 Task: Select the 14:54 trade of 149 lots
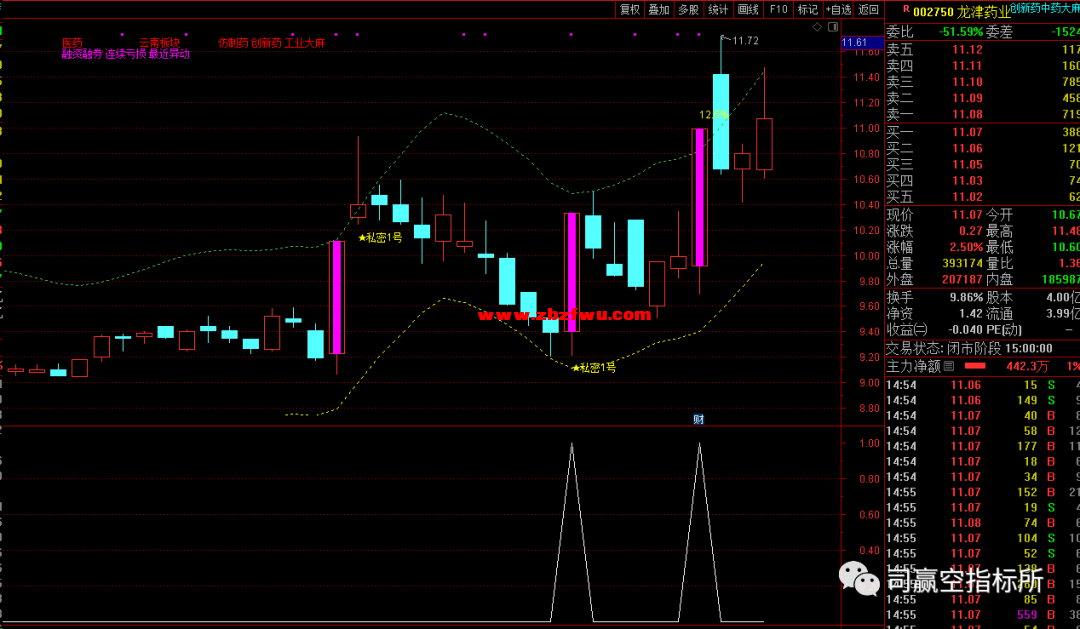(x=982, y=400)
